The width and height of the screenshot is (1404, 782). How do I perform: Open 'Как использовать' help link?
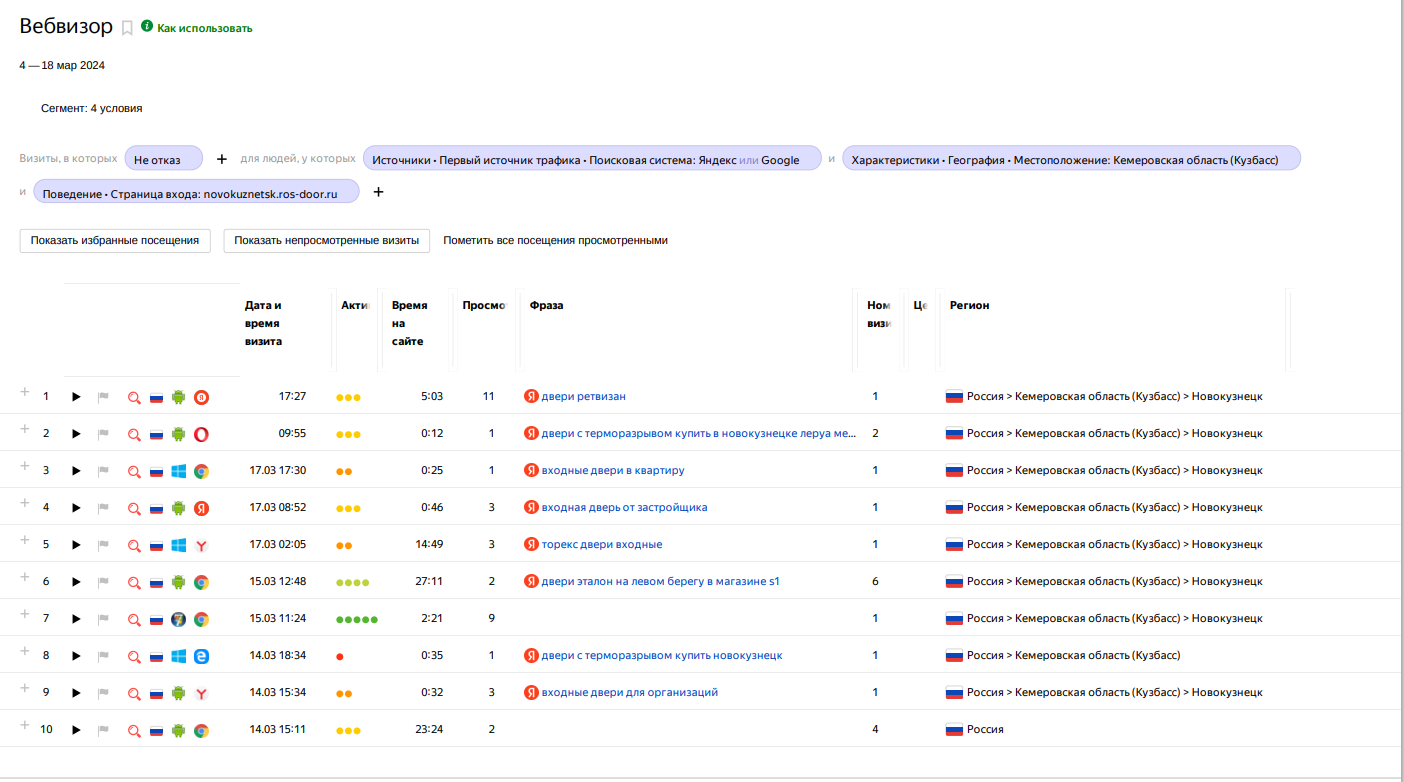click(x=204, y=28)
